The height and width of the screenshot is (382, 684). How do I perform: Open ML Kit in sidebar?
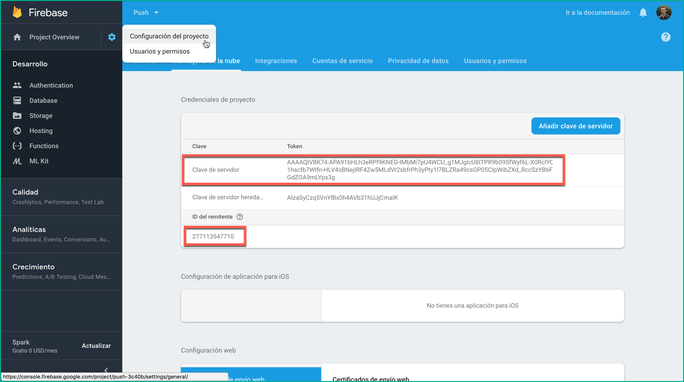click(x=39, y=161)
